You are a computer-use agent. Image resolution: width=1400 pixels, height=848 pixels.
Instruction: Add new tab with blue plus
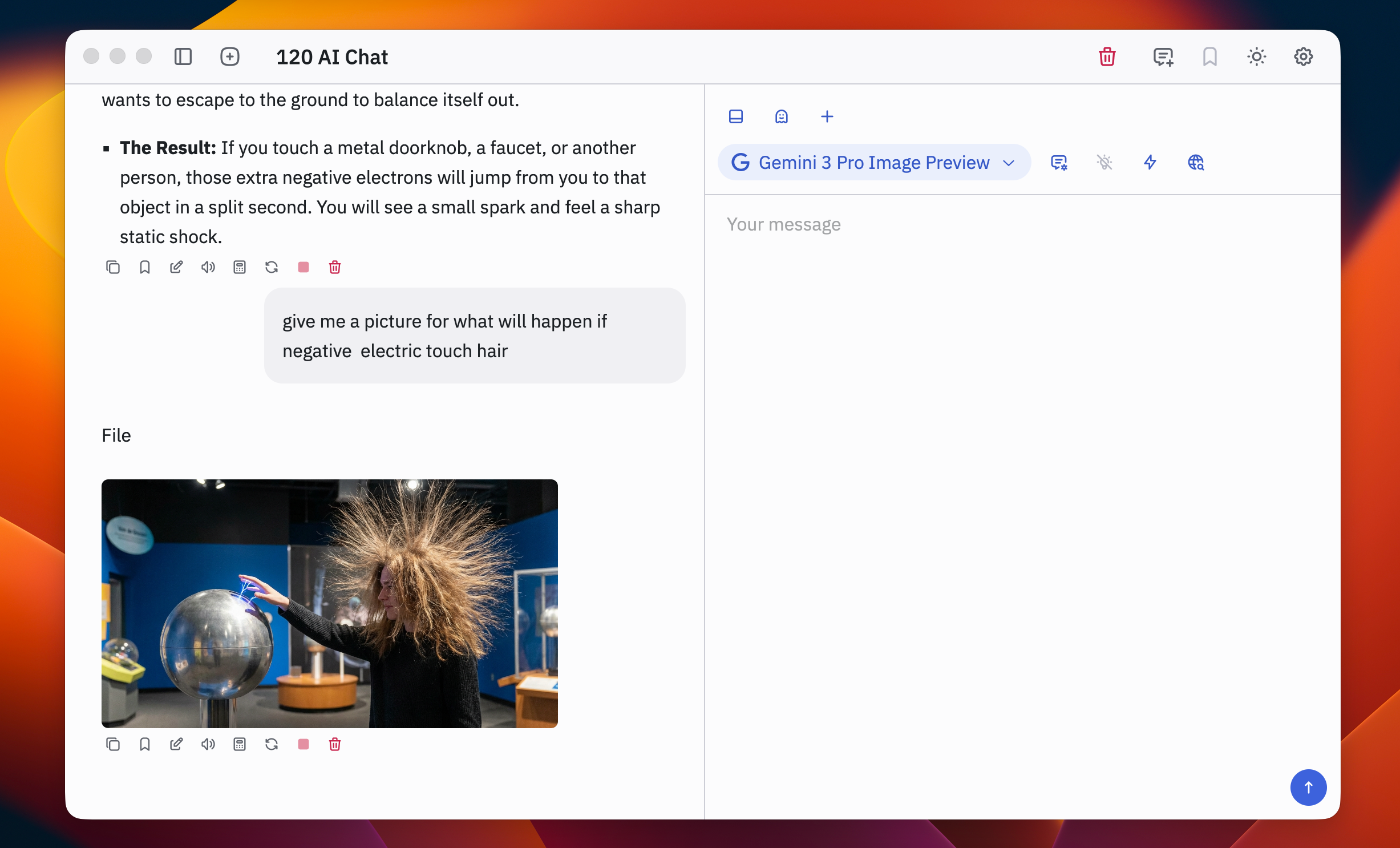[x=827, y=116]
